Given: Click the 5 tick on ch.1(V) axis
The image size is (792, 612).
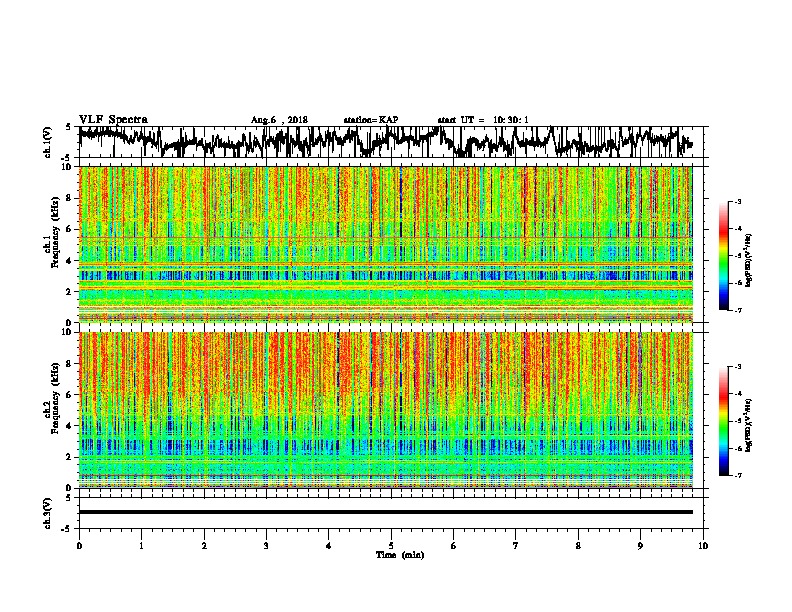Looking at the screenshot, I should click(x=68, y=127).
